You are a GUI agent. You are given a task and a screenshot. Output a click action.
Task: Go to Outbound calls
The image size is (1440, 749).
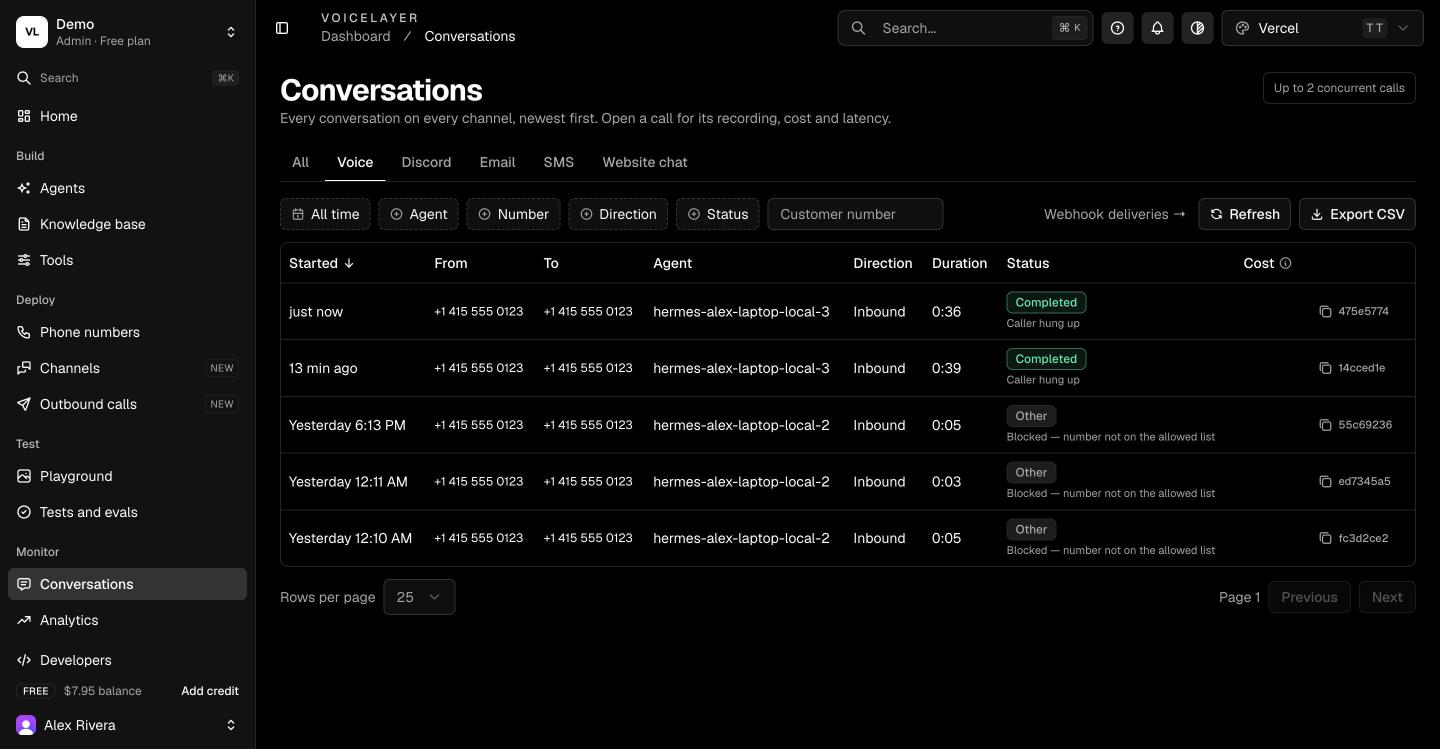point(127,404)
